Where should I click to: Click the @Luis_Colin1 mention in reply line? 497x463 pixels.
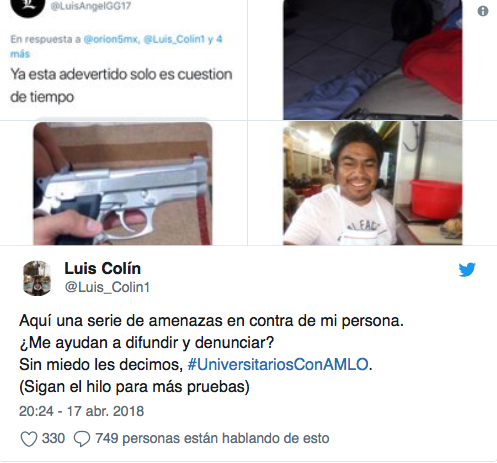point(174,39)
